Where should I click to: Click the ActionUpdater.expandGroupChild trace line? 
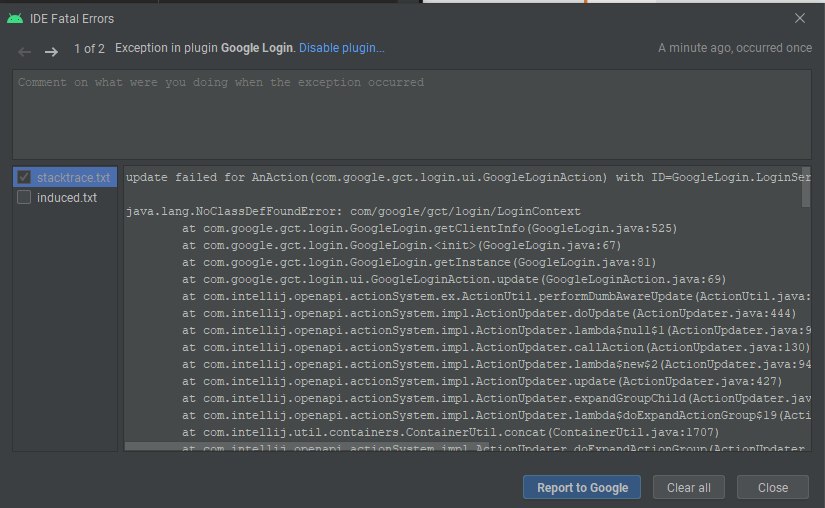(x=496, y=398)
